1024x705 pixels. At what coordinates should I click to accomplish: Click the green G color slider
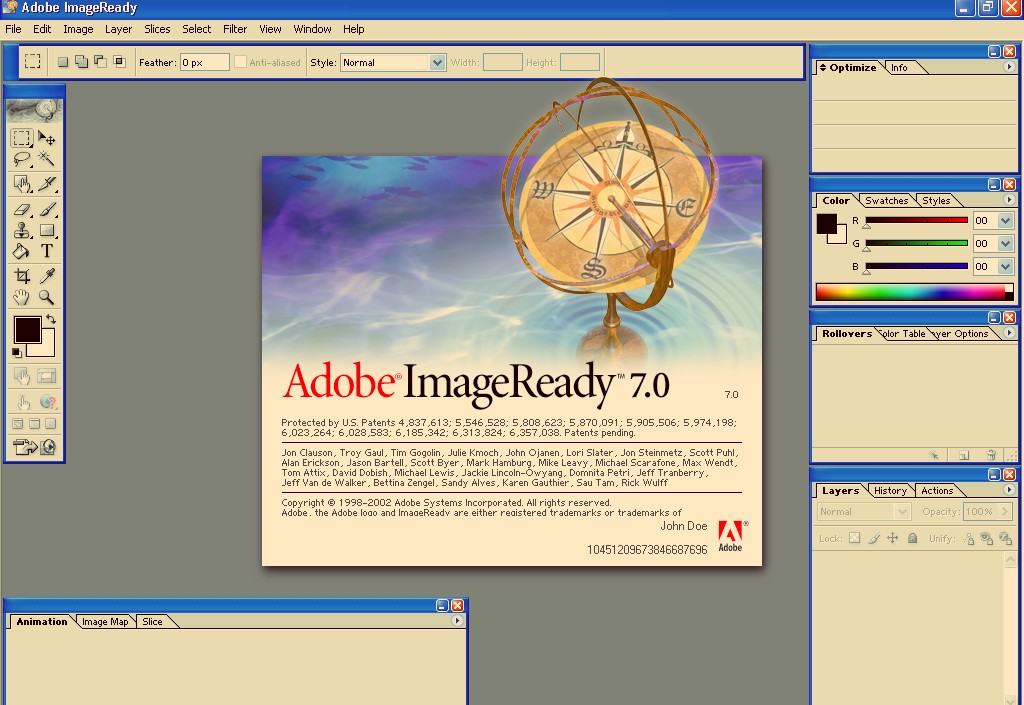click(x=916, y=243)
